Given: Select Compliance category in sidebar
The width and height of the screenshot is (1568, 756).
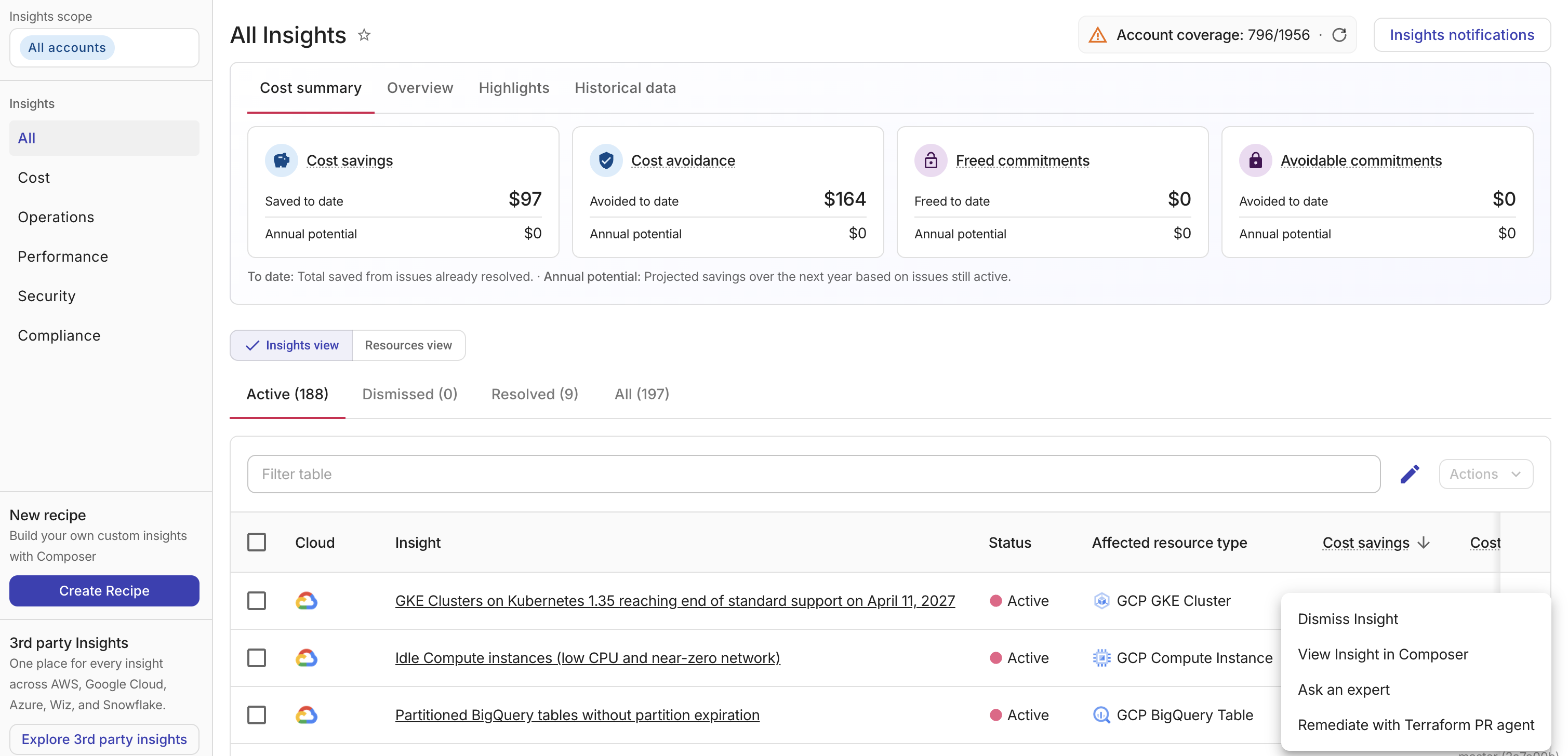Looking at the screenshot, I should [104, 336].
